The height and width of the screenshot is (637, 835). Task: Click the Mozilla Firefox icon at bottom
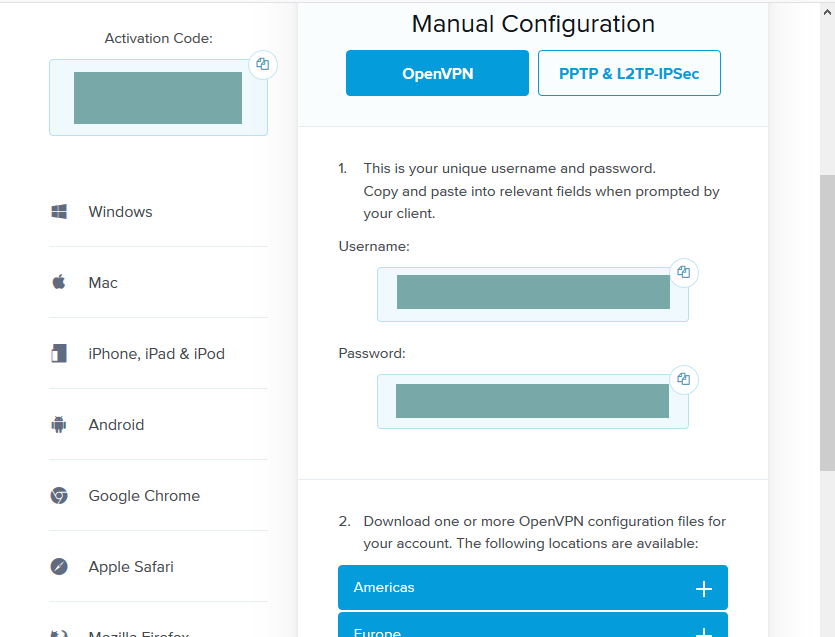coord(59,632)
